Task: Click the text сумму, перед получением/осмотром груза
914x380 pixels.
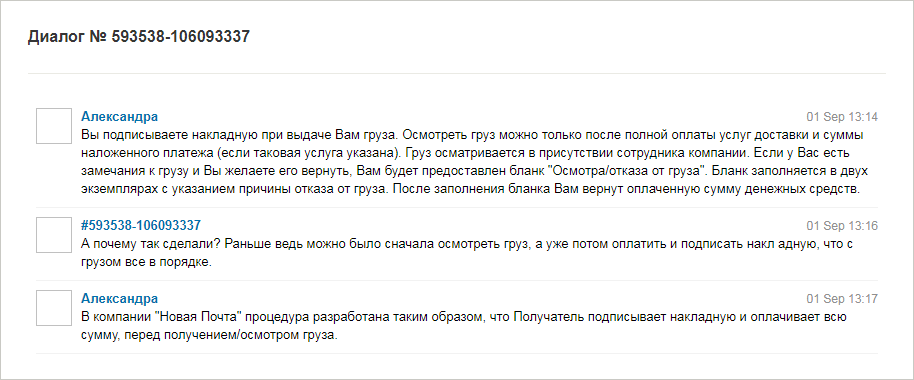Action: [x=209, y=336]
